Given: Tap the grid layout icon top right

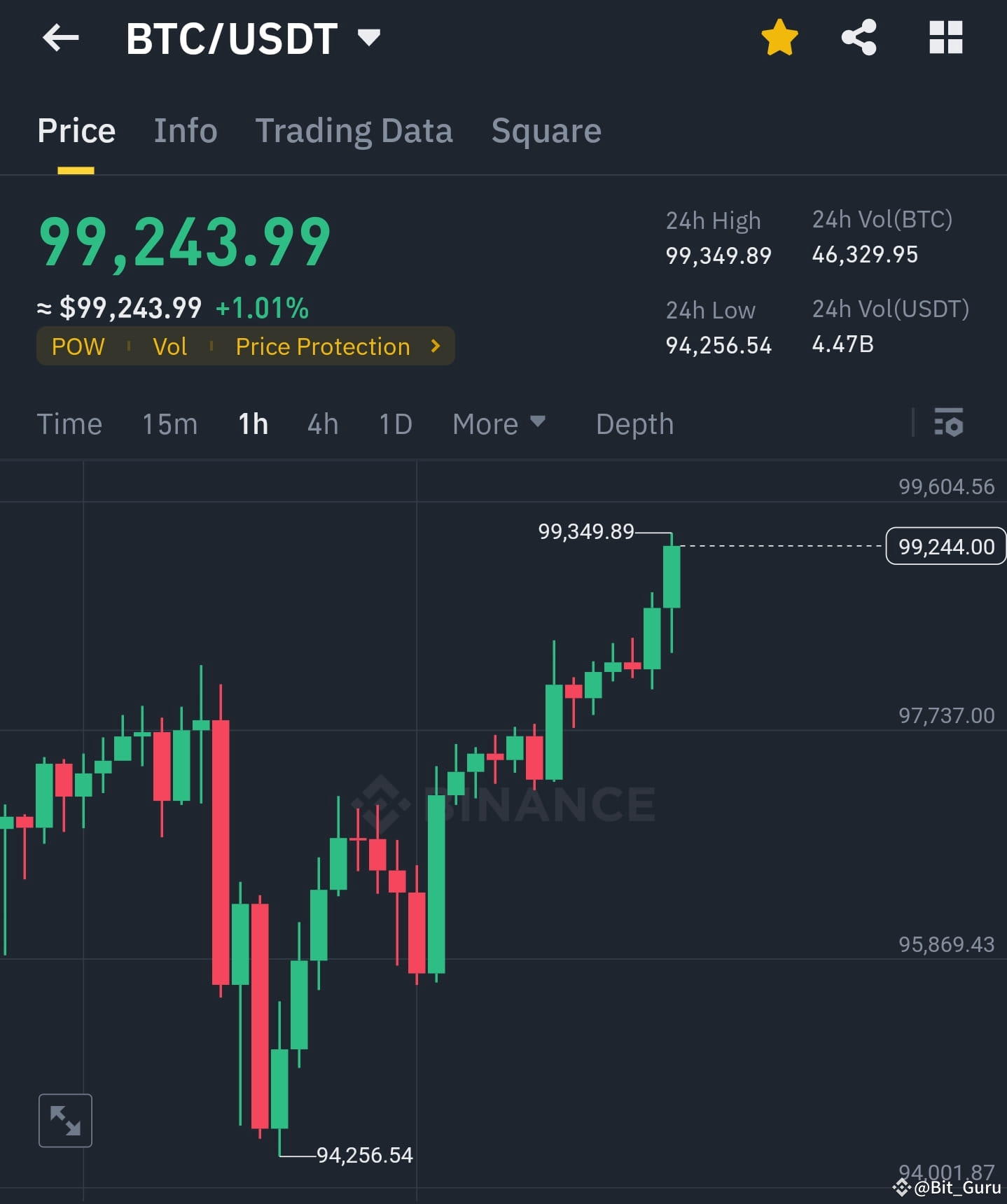Looking at the screenshot, I should (945, 38).
